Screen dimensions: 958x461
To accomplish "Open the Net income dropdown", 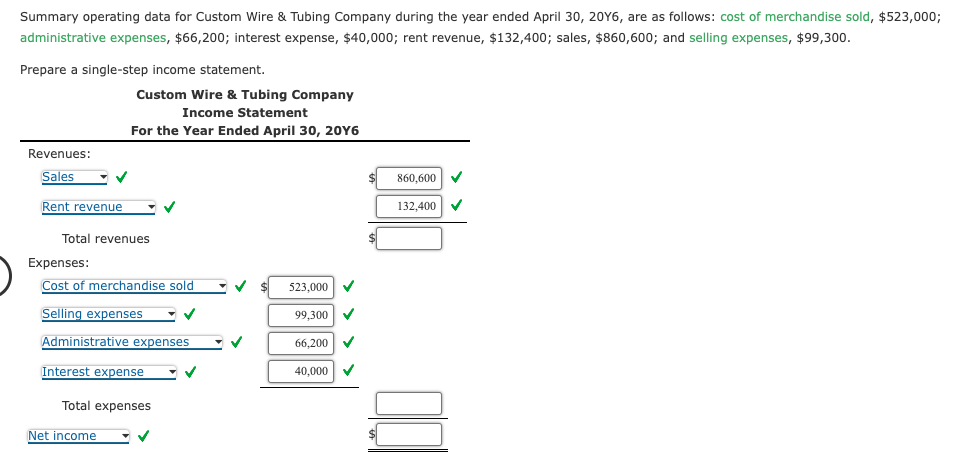I will pyautogui.click(x=79, y=436).
